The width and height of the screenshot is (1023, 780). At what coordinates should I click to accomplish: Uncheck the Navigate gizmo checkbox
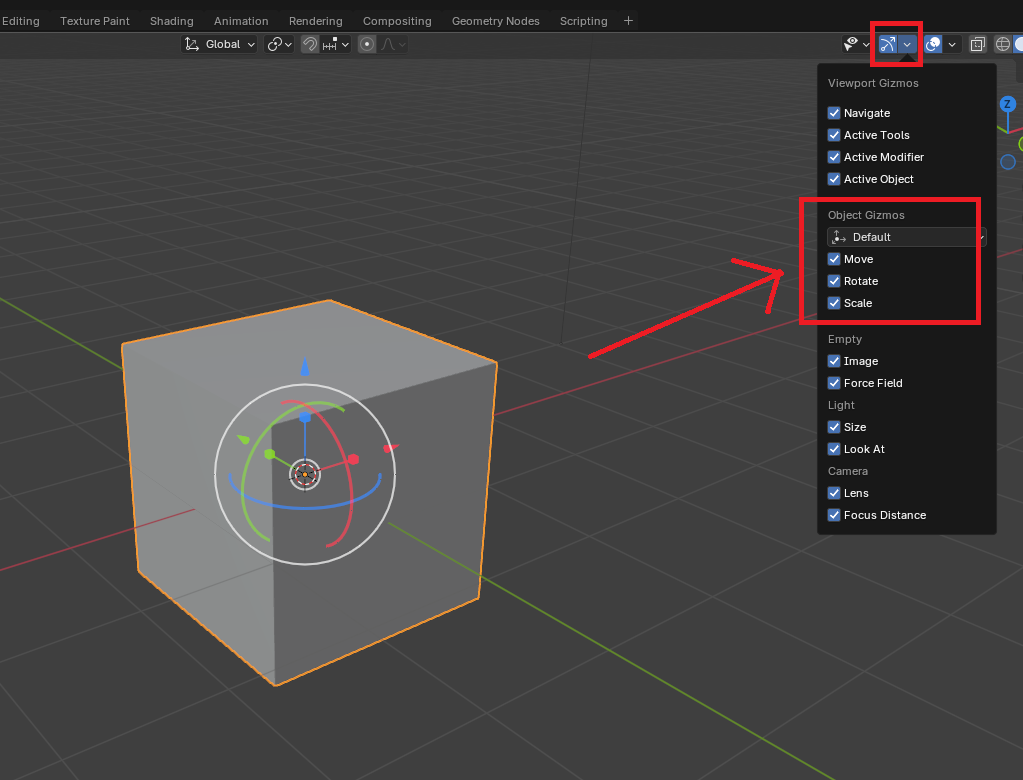pos(834,113)
